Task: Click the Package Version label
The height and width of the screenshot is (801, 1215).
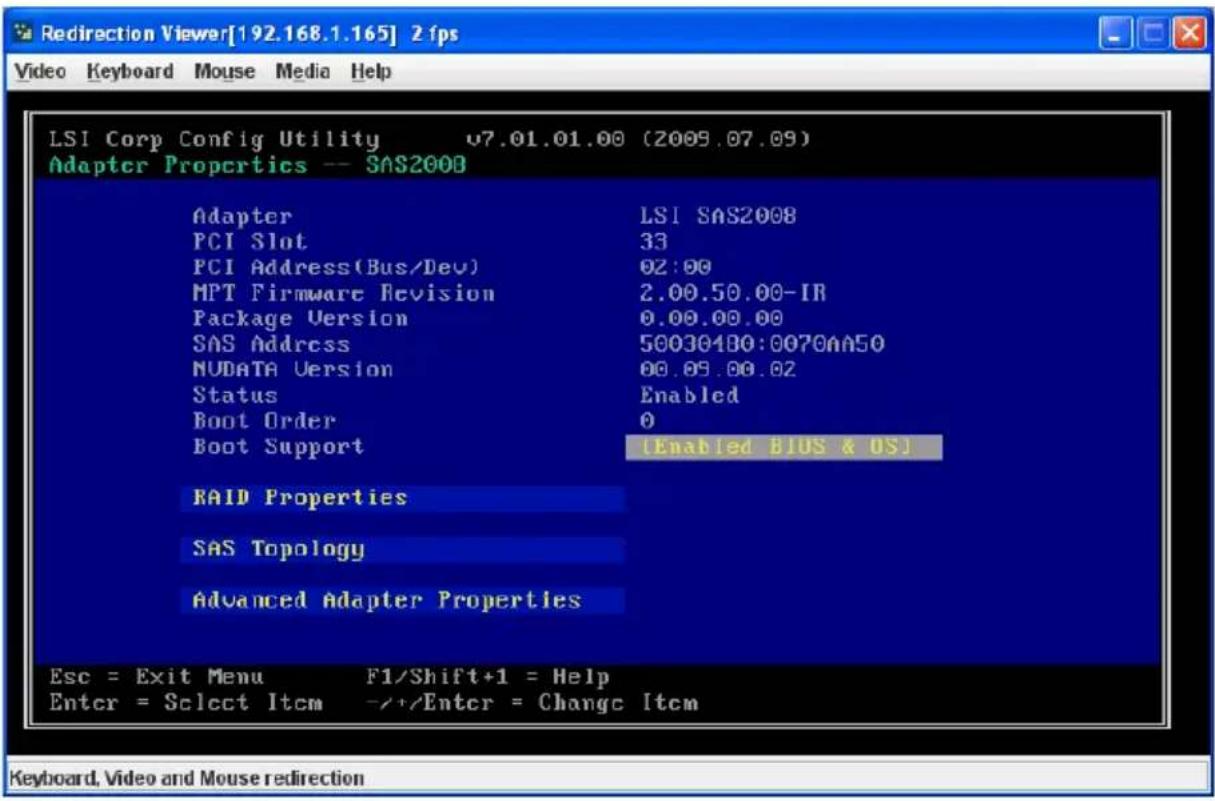Action: click(x=300, y=319)
